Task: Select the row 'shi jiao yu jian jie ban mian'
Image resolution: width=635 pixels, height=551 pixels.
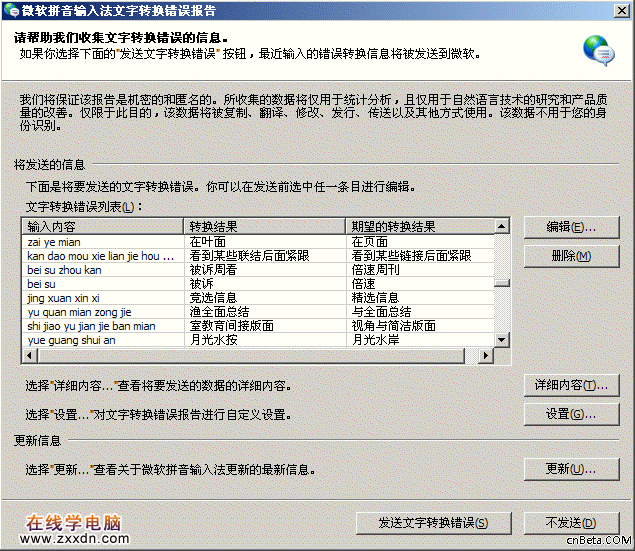Action: [x=258, y=326]
